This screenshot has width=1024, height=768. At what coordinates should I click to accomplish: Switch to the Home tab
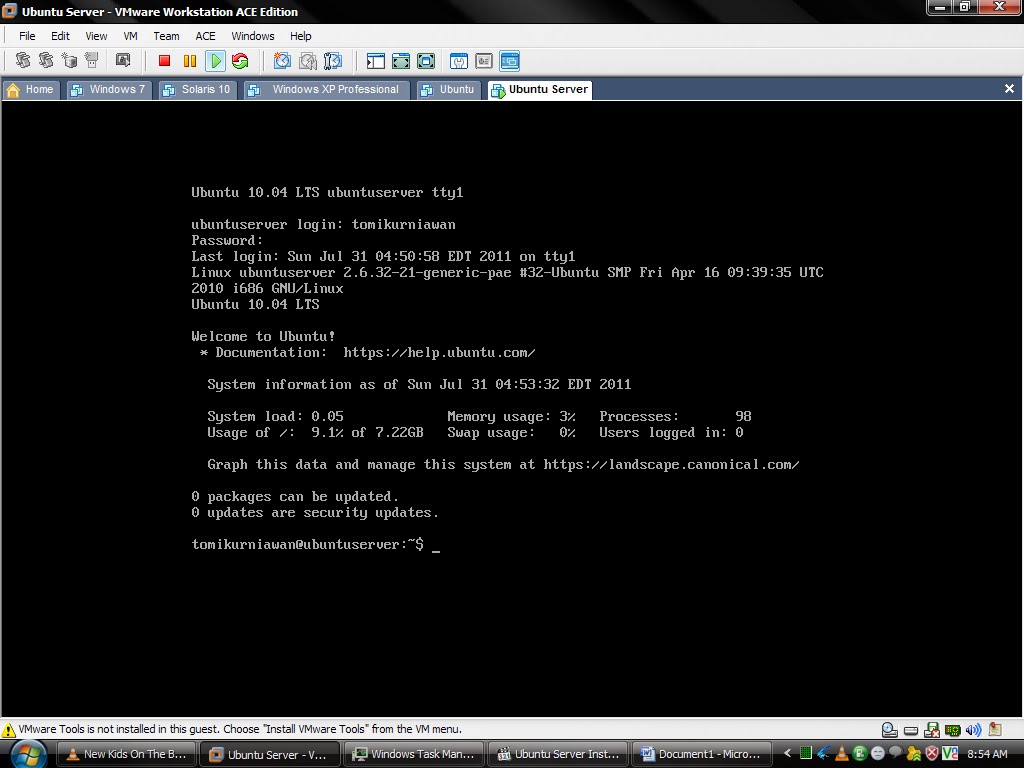(31, 89)
